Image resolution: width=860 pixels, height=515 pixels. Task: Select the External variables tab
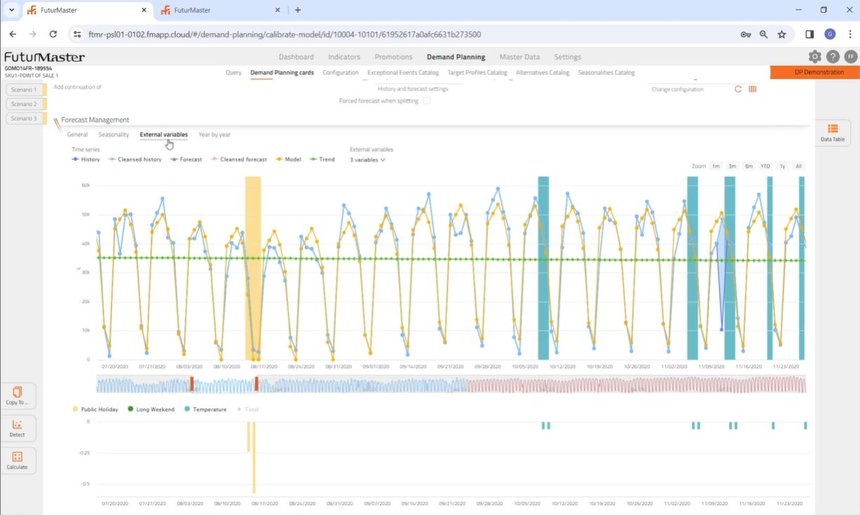tap(163, 134)
